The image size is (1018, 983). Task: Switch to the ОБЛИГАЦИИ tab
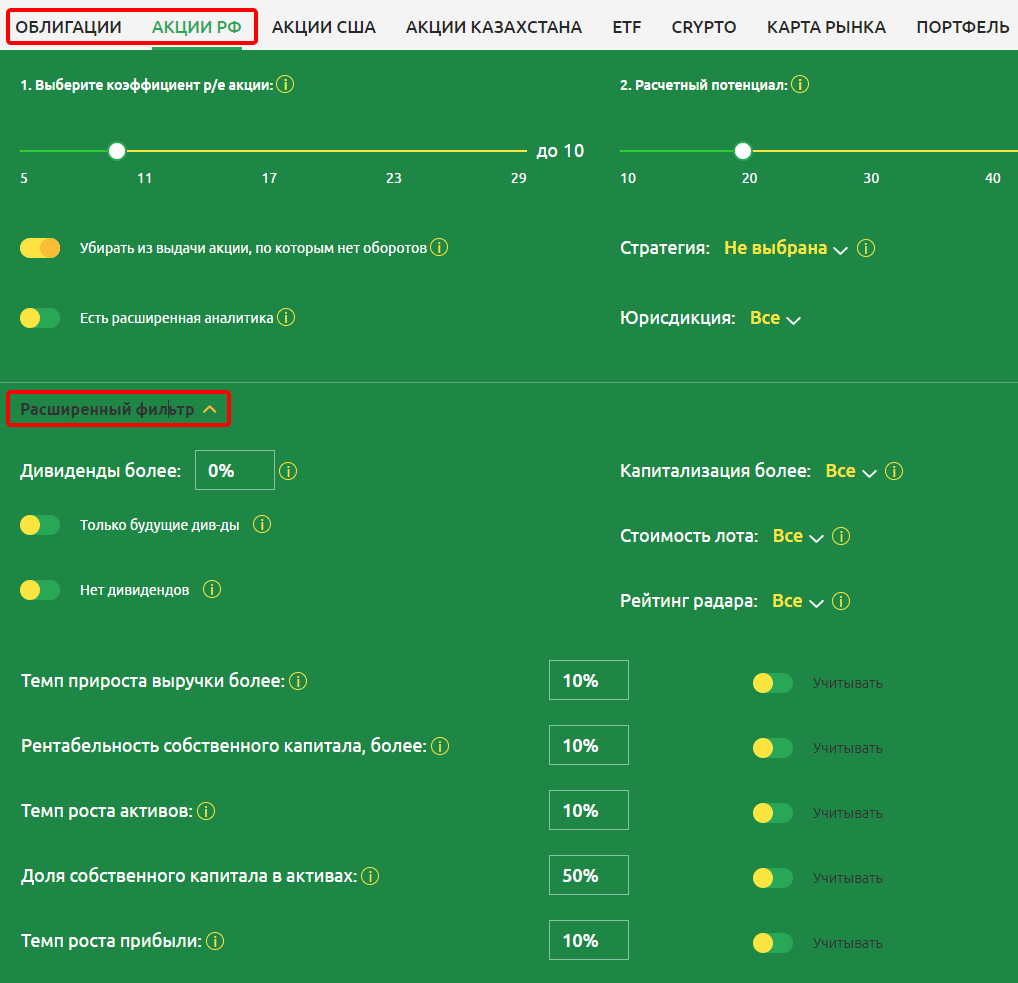tap(68, 27)
